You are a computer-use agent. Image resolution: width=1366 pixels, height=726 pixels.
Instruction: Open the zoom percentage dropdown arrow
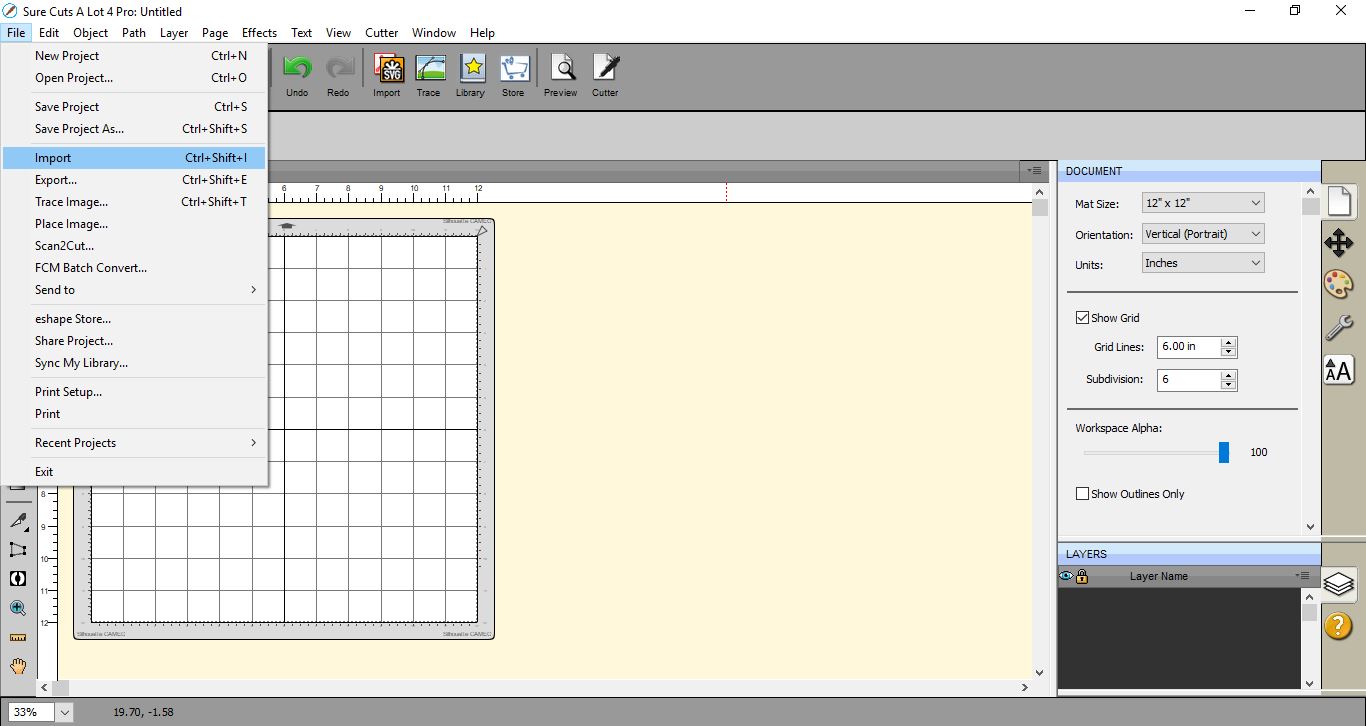pyautogui.click(x=65, y=712)
